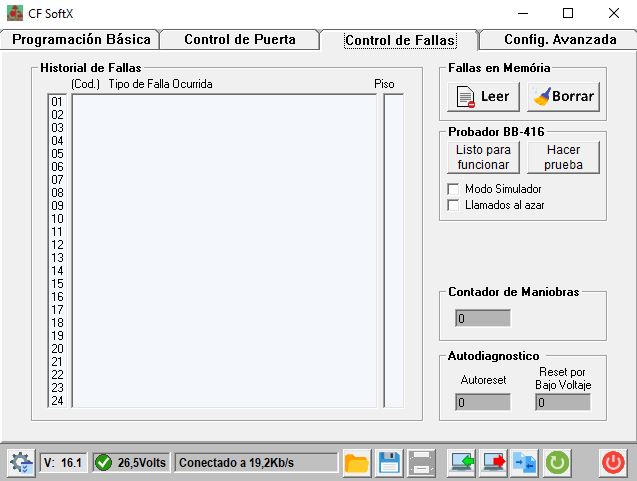The height and width of the screenshot is (481, 637).
Task: Click the Contador de Maniobras field
Action: click(x=483, y=319)
